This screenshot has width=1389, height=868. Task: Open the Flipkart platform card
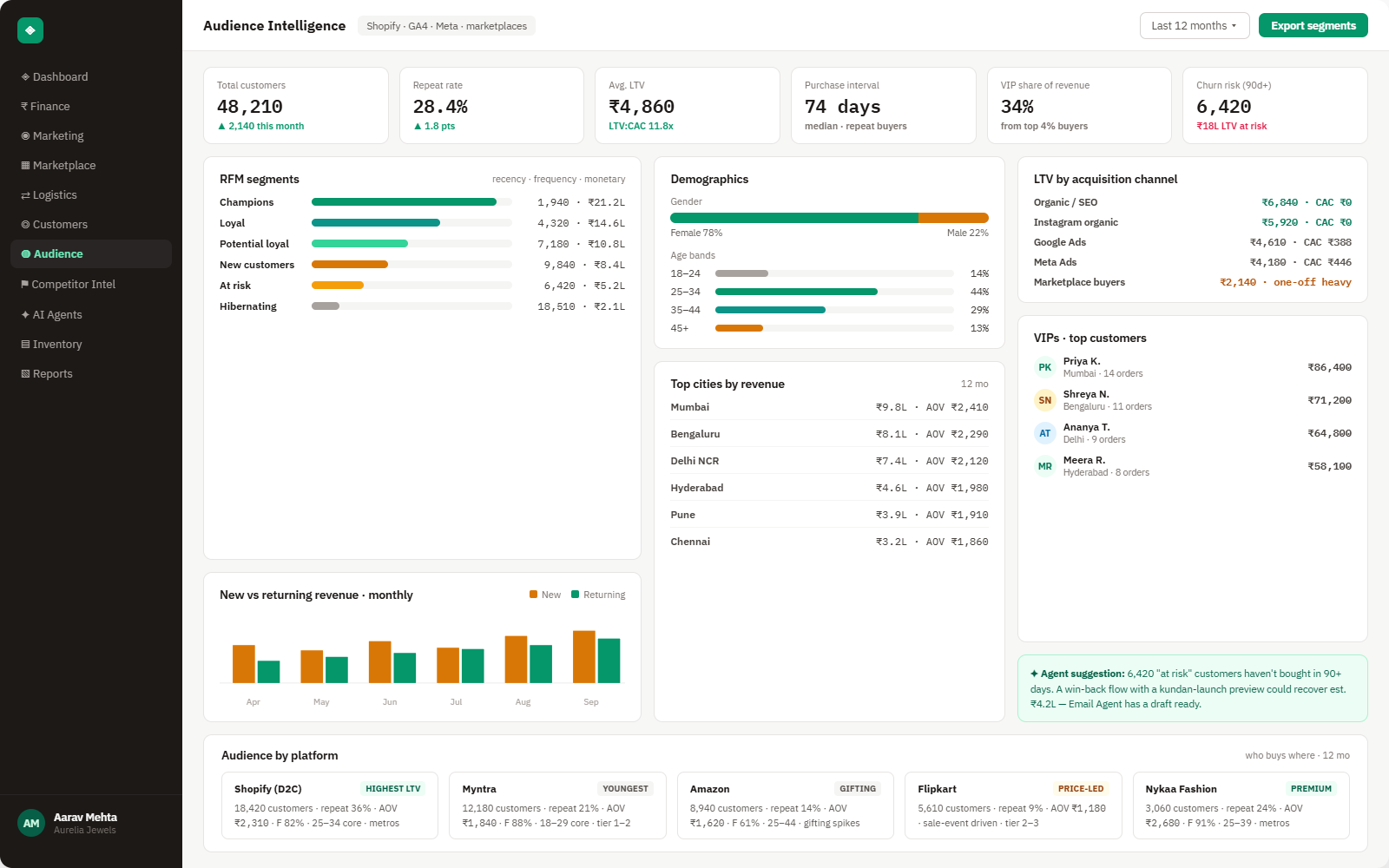point(1013,806)
